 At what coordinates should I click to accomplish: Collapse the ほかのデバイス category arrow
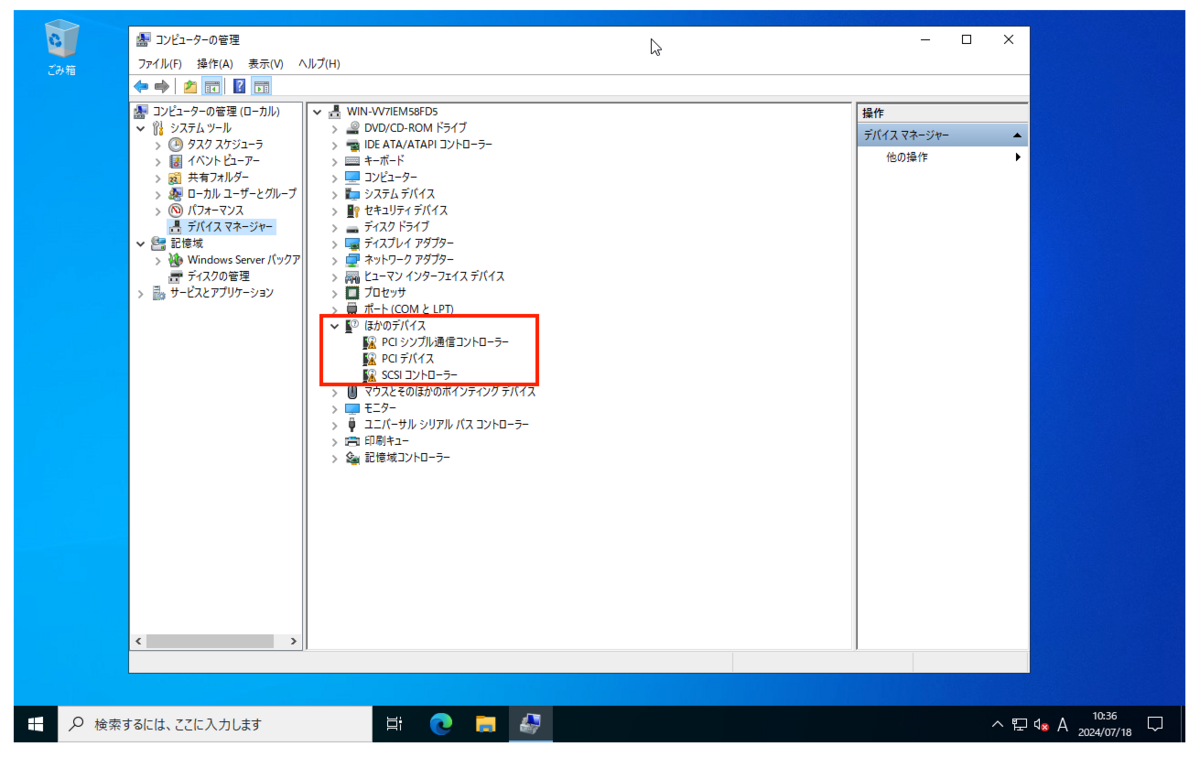pyautogui.click(x=335, y=326)
